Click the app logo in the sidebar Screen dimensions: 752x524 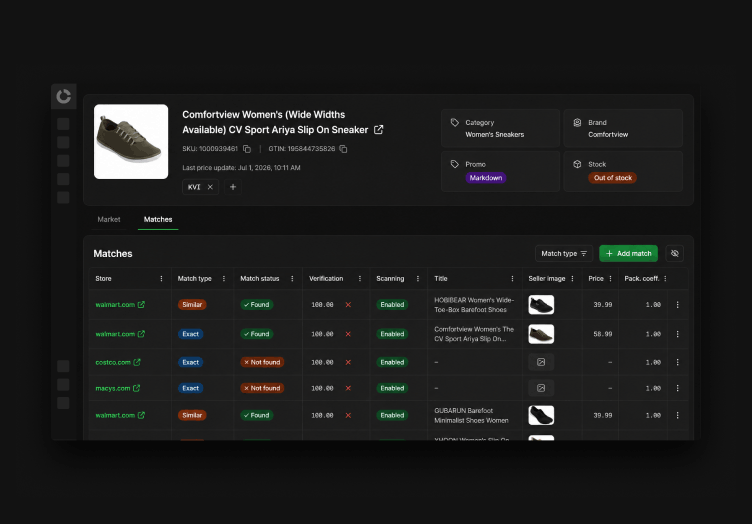(63, 96)
